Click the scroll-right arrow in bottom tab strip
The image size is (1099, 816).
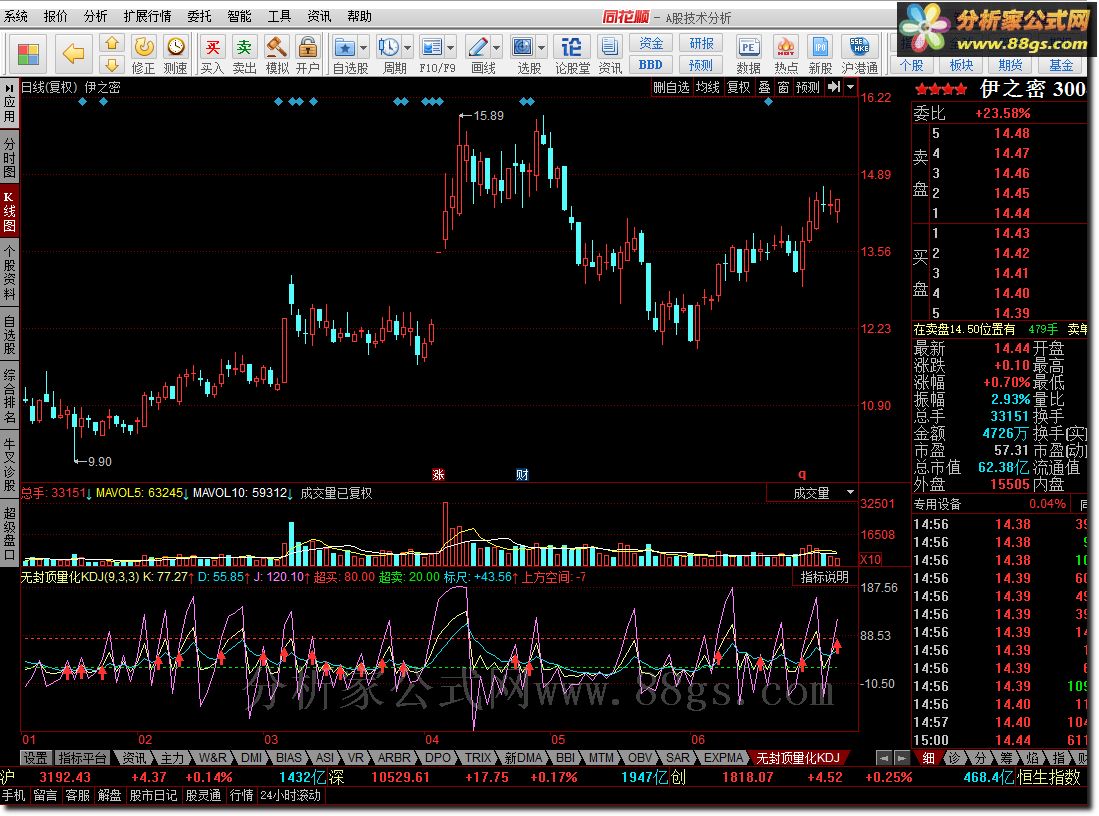[x=902, y=758]
